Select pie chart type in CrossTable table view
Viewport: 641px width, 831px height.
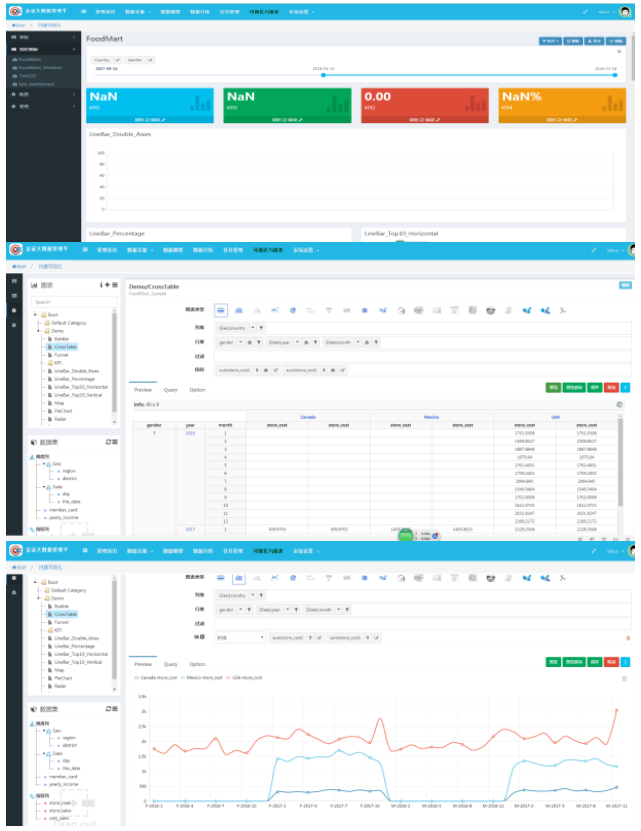click(293, 311)
